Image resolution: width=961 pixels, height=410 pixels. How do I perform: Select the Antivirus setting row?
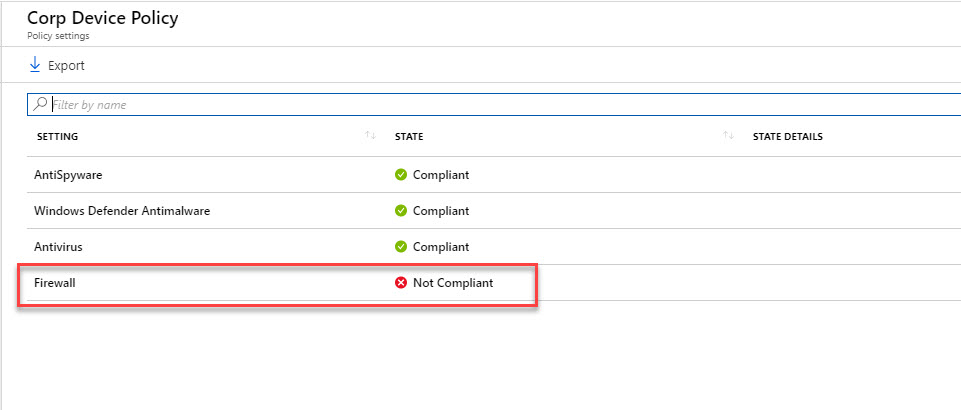click(494, 247)
